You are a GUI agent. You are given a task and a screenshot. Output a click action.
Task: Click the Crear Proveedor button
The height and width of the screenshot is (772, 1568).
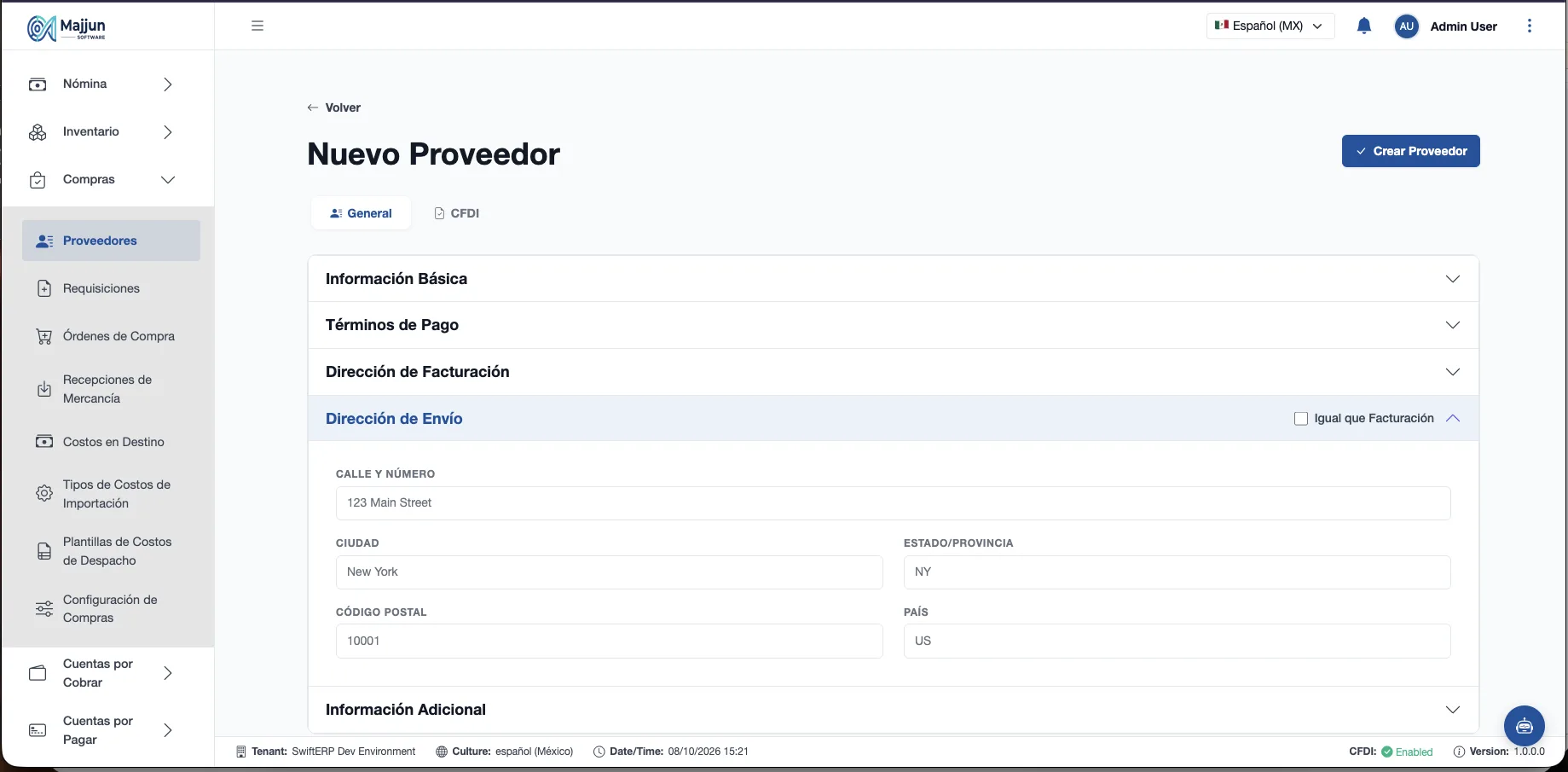point(1411,151)
